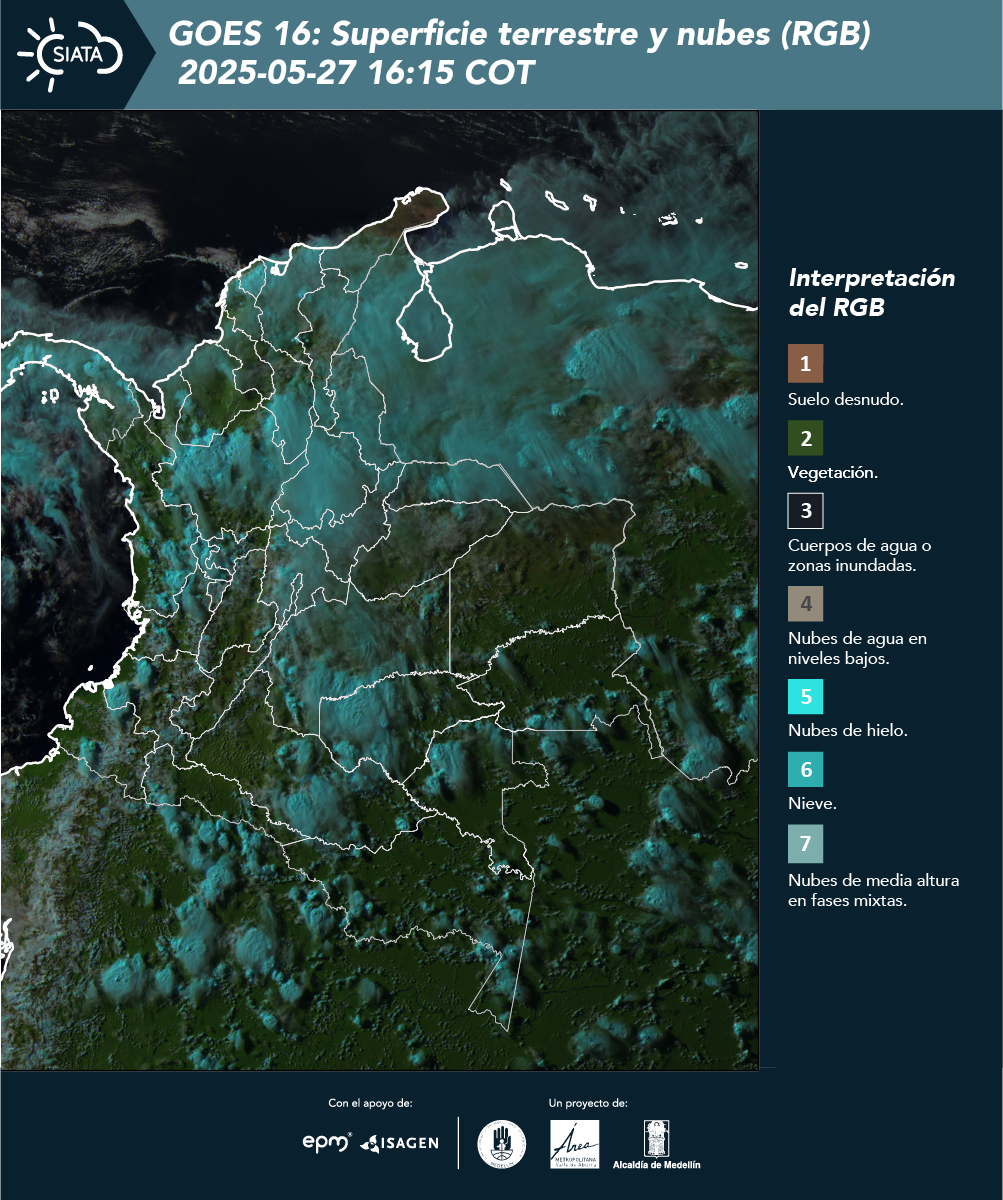Click the epm logo in the footer
This screenshot has width=1003, height=1200.
click(x=328, y=1142)
